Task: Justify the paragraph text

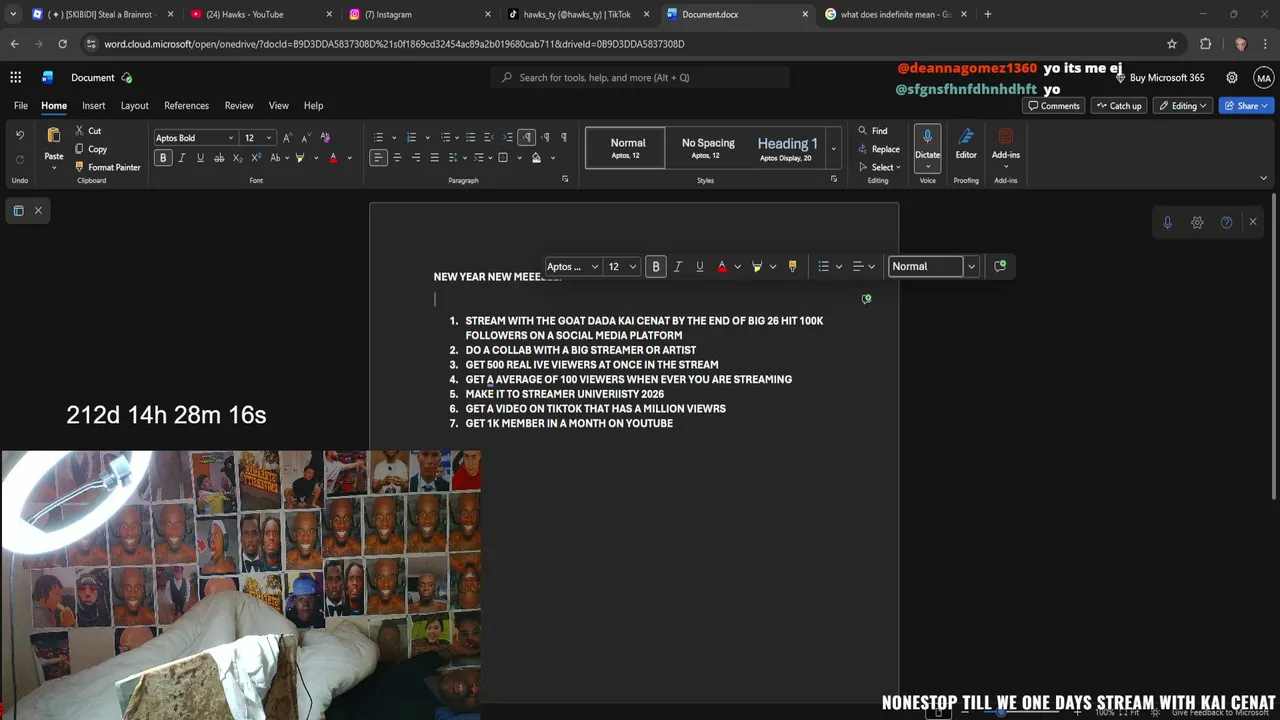Action: pos(435,158)
